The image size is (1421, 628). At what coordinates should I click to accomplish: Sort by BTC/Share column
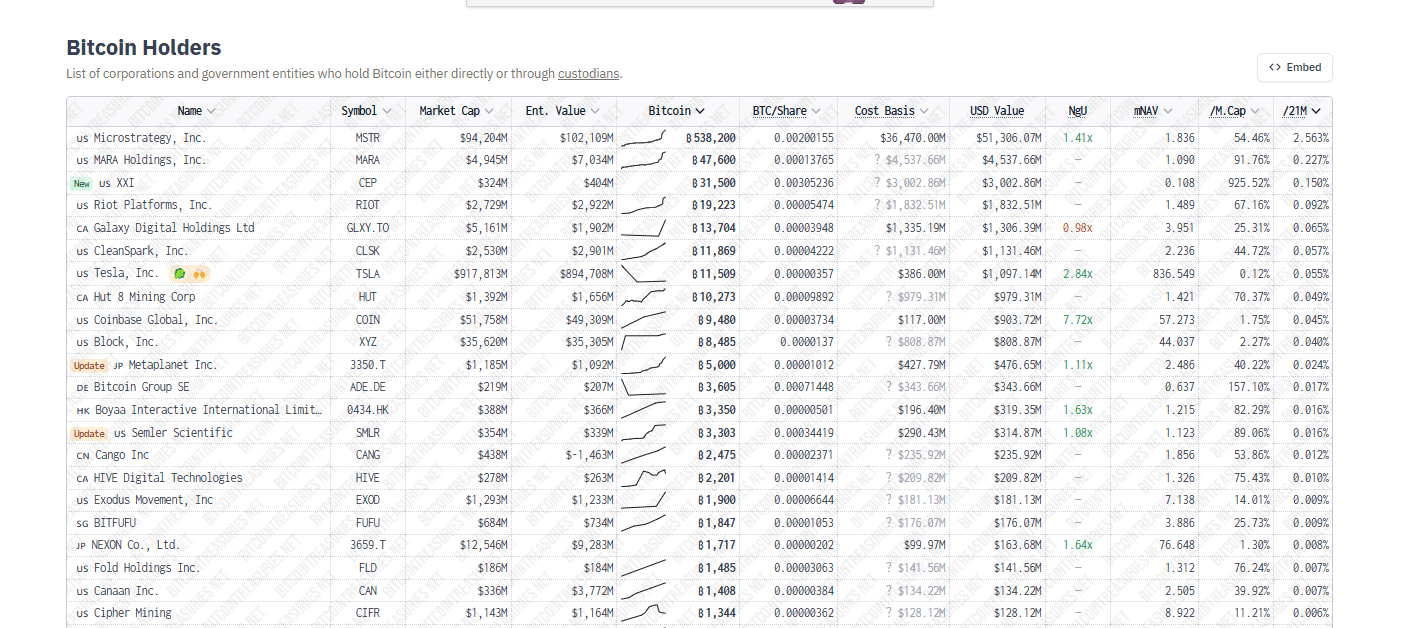pyautogui.click(x=787, y=111)
